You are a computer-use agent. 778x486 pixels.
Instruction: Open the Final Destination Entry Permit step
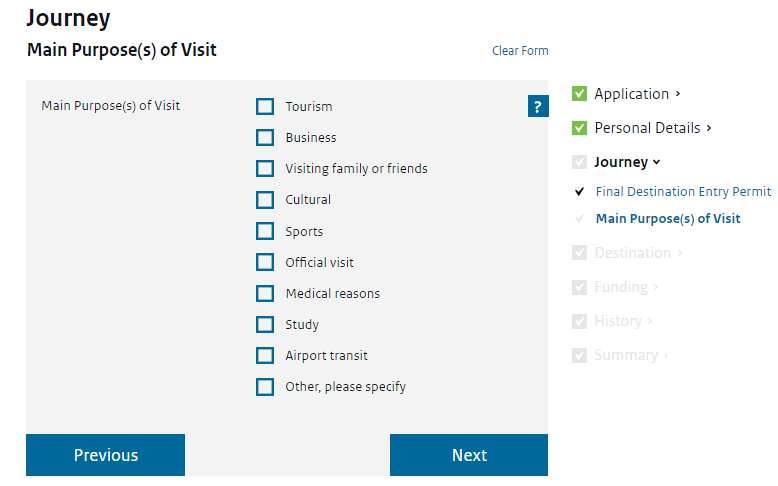(x=683, y=191)
